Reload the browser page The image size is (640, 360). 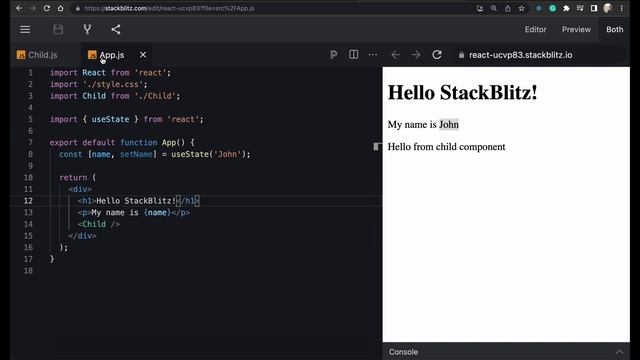[x=47, y=8]
